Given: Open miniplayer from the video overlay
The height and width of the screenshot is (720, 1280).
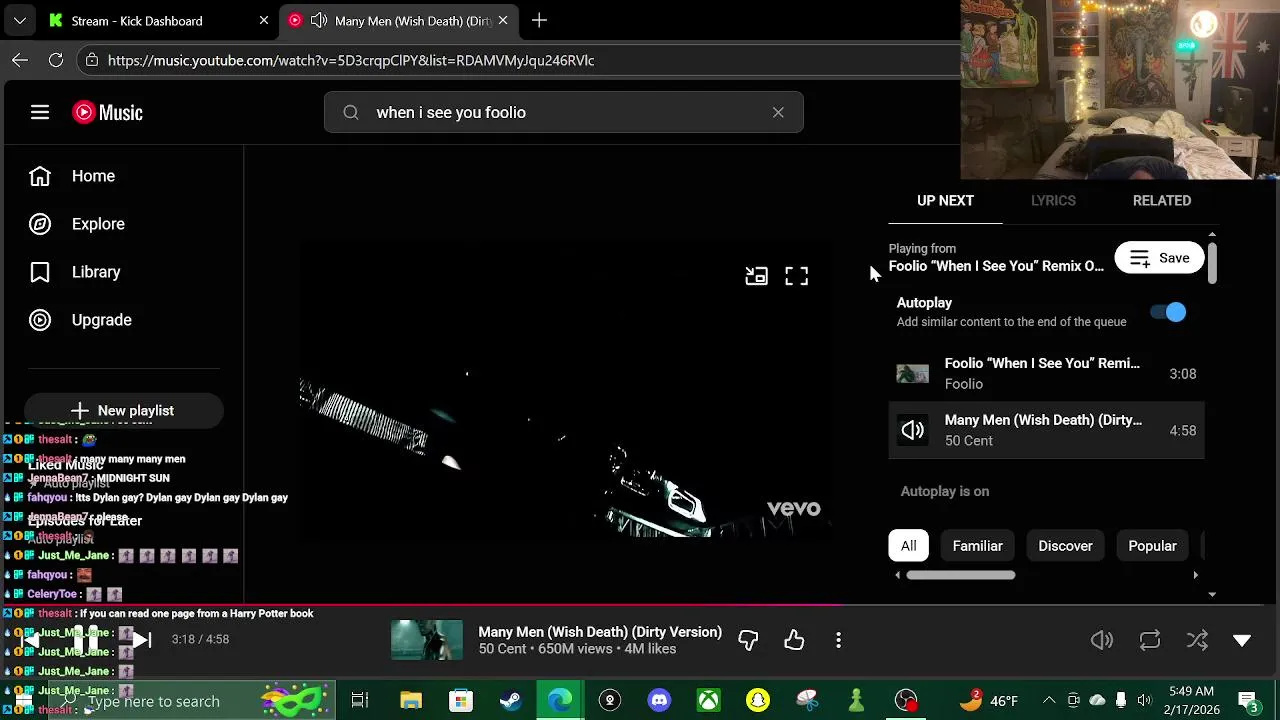Looking at the screenshot, I should pos(756,276).
